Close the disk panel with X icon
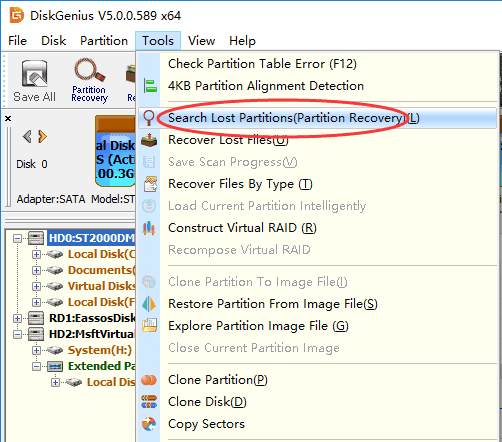 [8, 118]
